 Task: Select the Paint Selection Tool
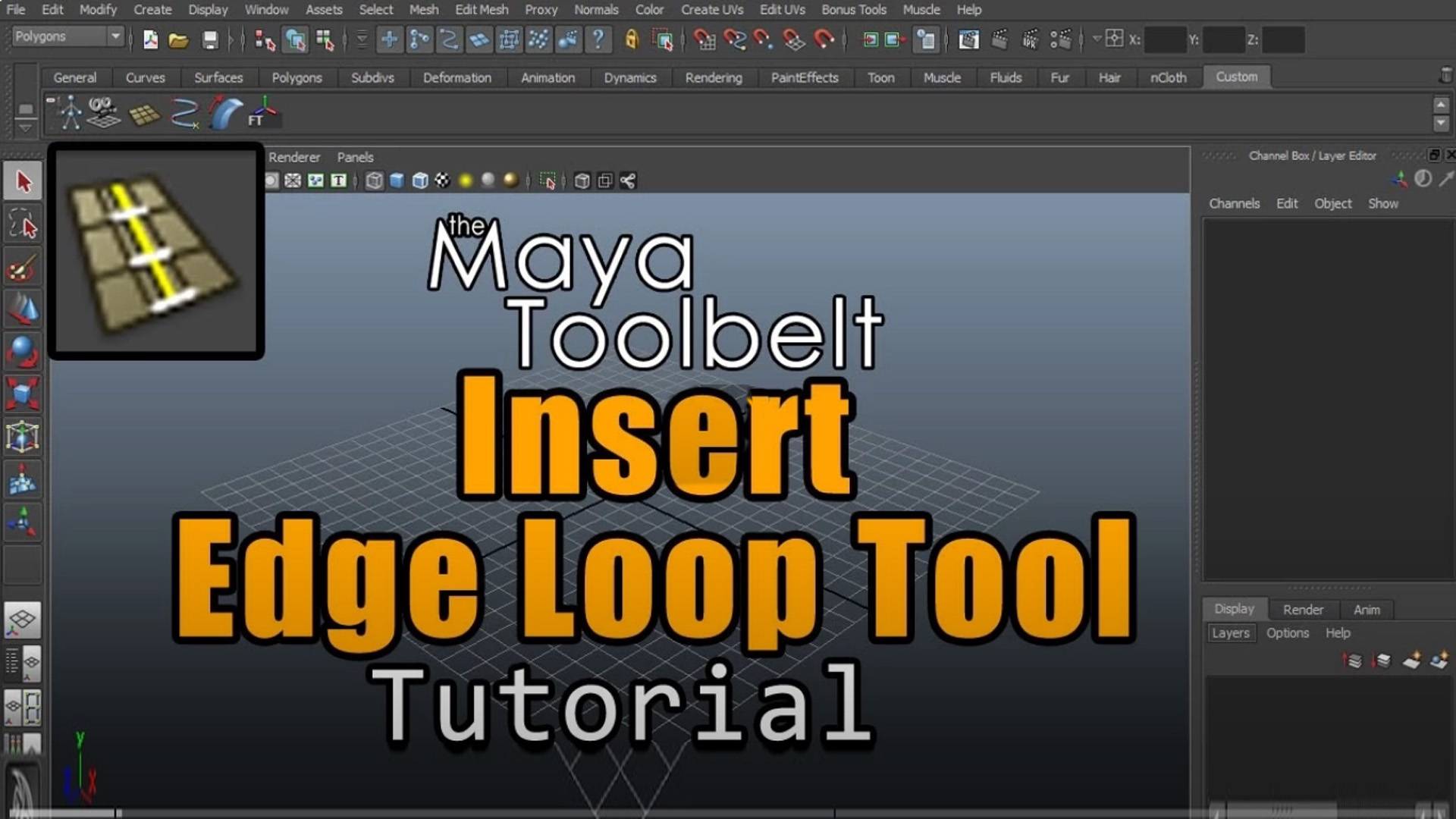[x=23, y=268]
